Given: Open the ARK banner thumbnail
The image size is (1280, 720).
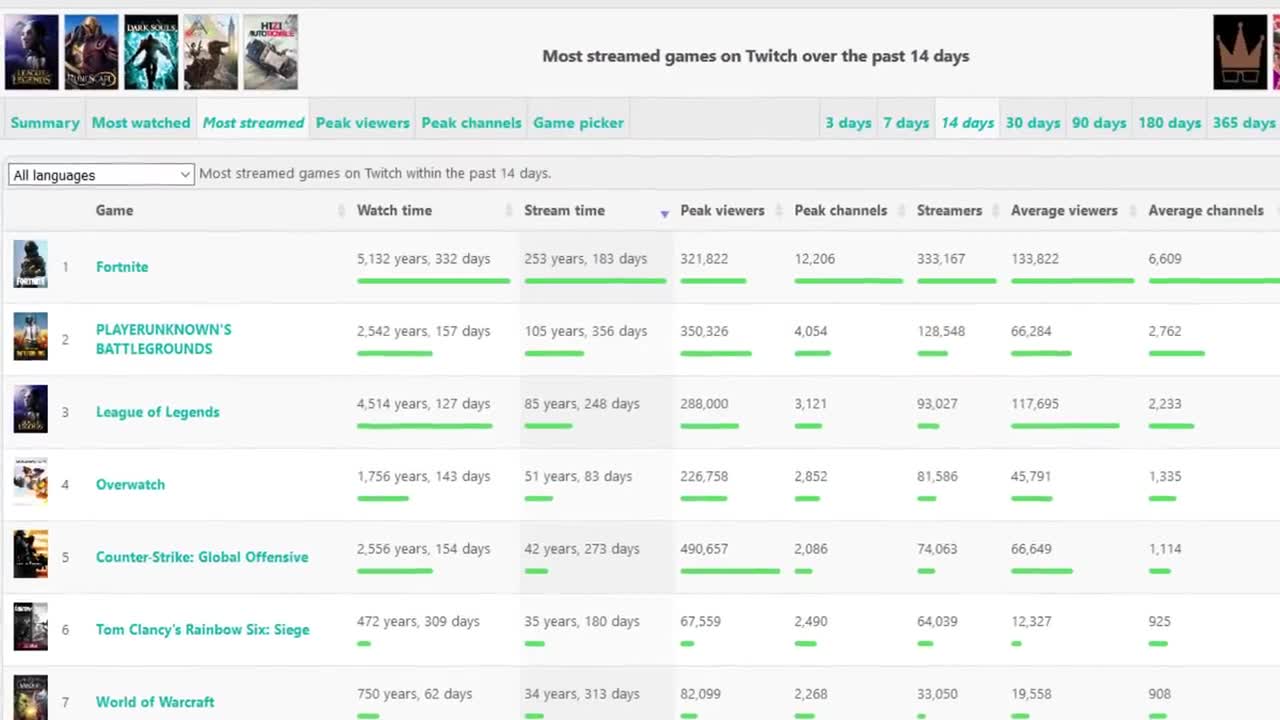Looking at the screenshot, I should [x=211, y=52].
